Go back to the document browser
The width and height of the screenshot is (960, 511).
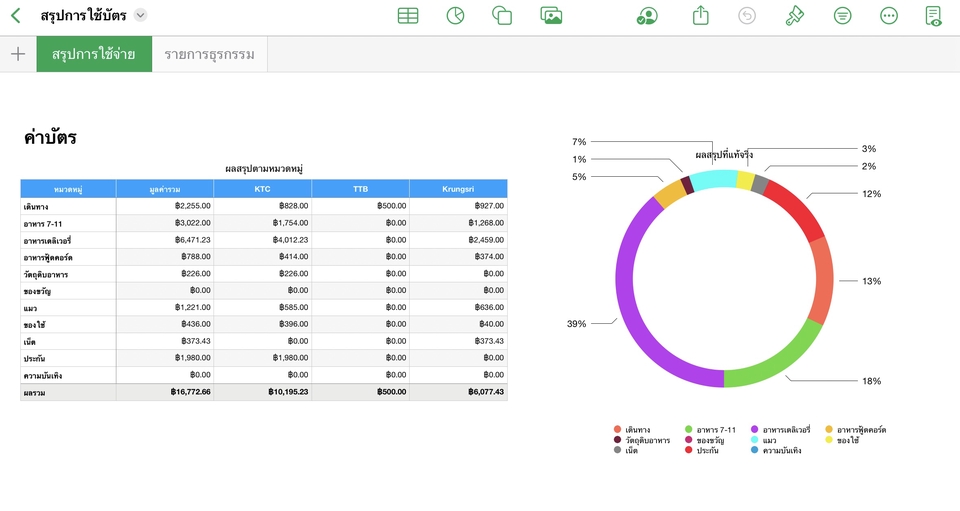pos(16,16)
